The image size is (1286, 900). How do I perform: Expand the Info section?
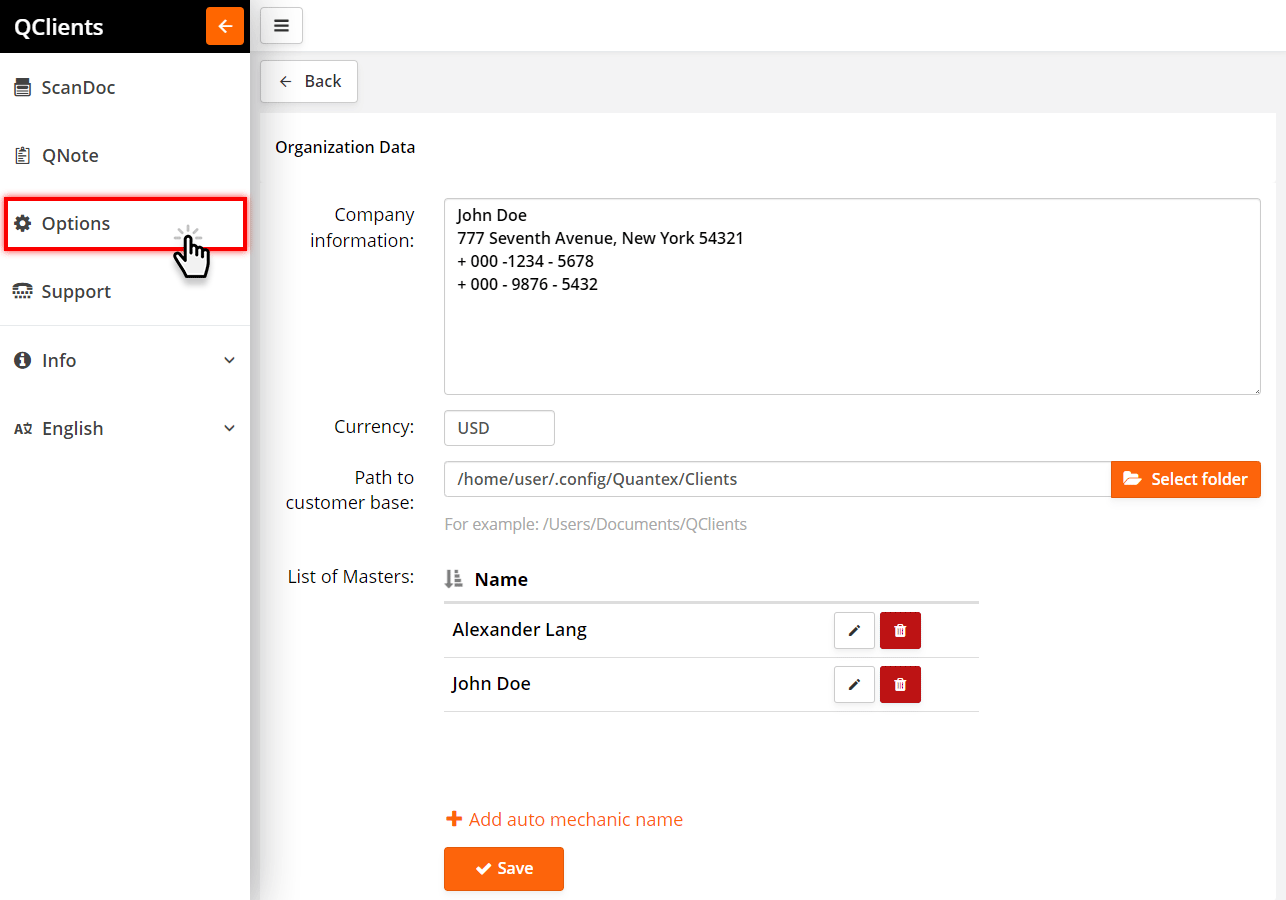(x=125, y=360)
